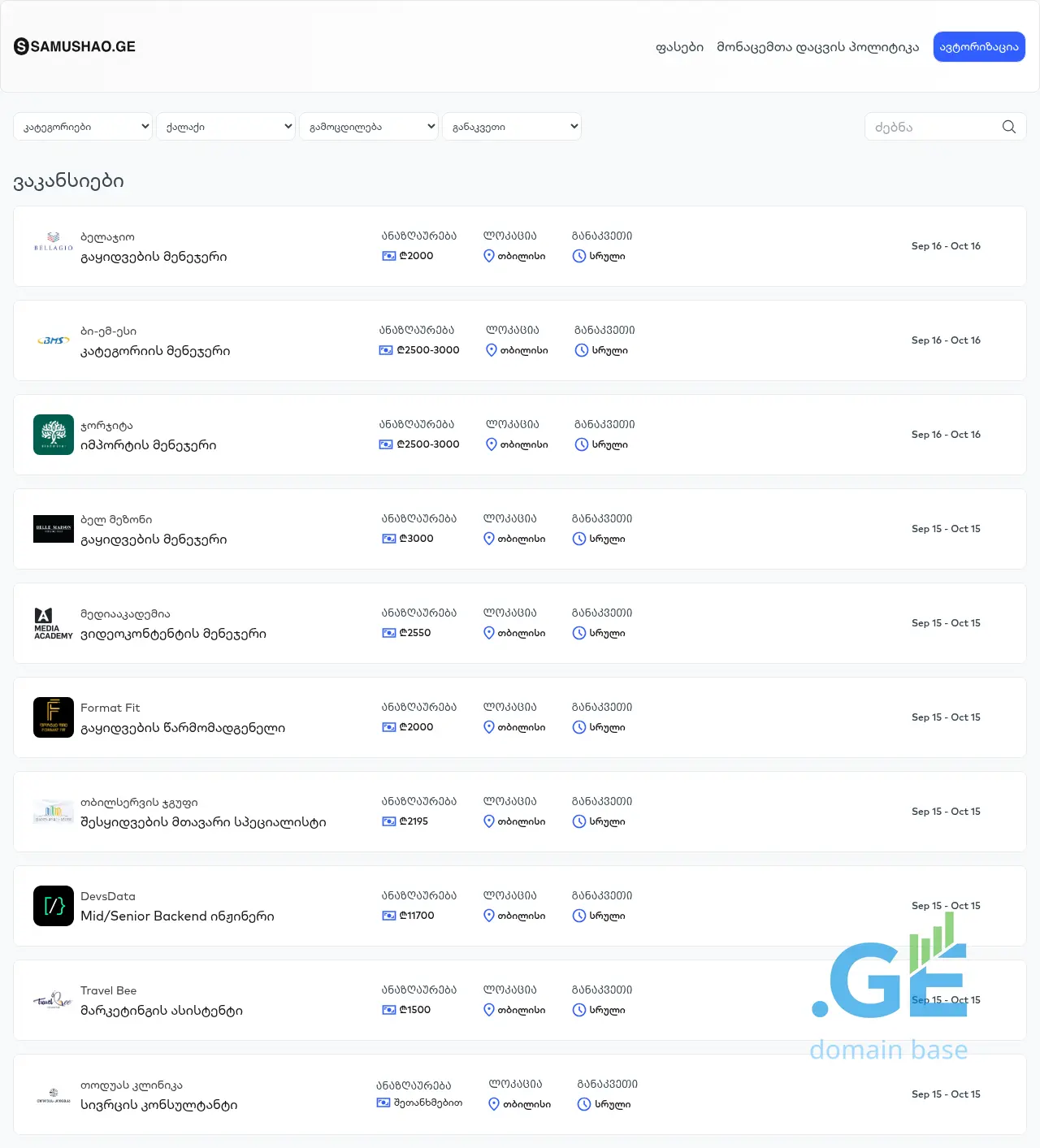Go to the ფასები page
Image resolution: width=1040 pixels, height=1148 pixels.
point(679,47)
